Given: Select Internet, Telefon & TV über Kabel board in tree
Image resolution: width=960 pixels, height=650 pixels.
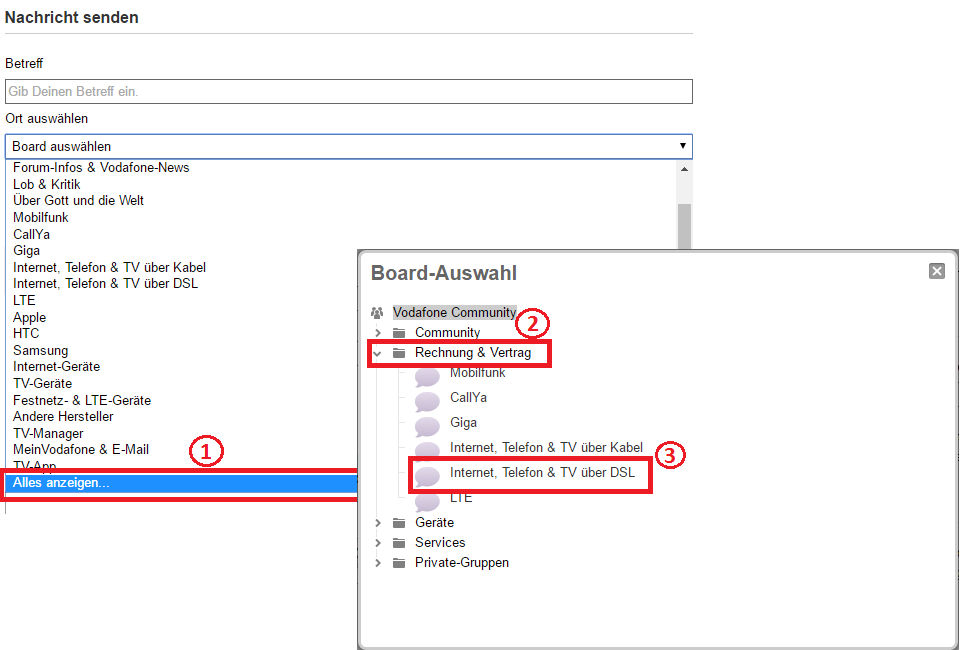Looking at the screenshot, I should point(546,448).
